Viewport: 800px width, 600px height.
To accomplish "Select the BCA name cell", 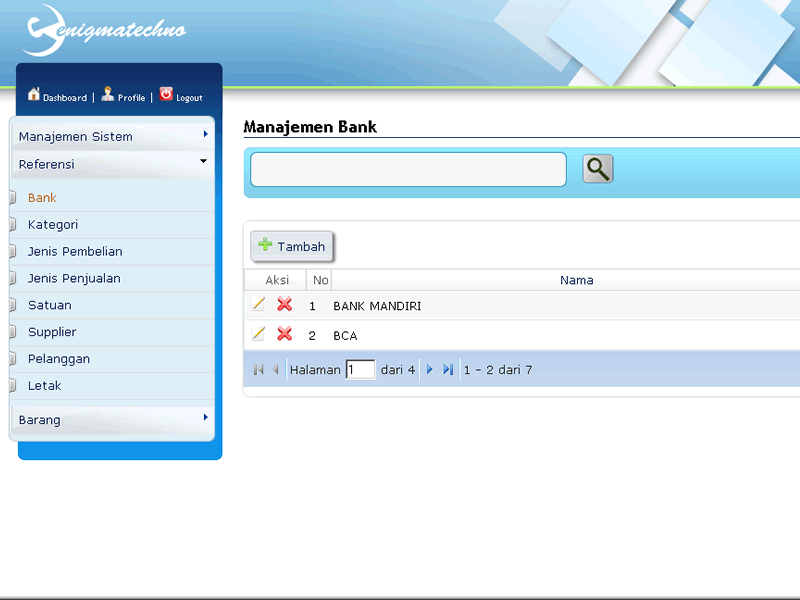I will pyautogui.click(x=345, y=336).
